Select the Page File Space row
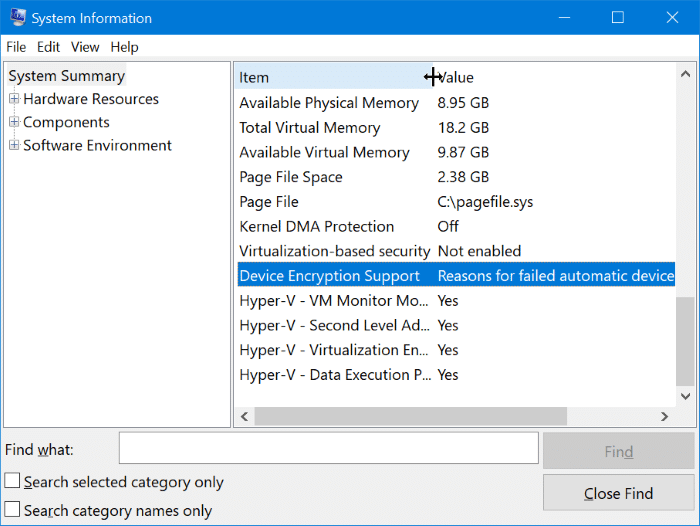Screen dimensions: 700x526 [456, 177]
